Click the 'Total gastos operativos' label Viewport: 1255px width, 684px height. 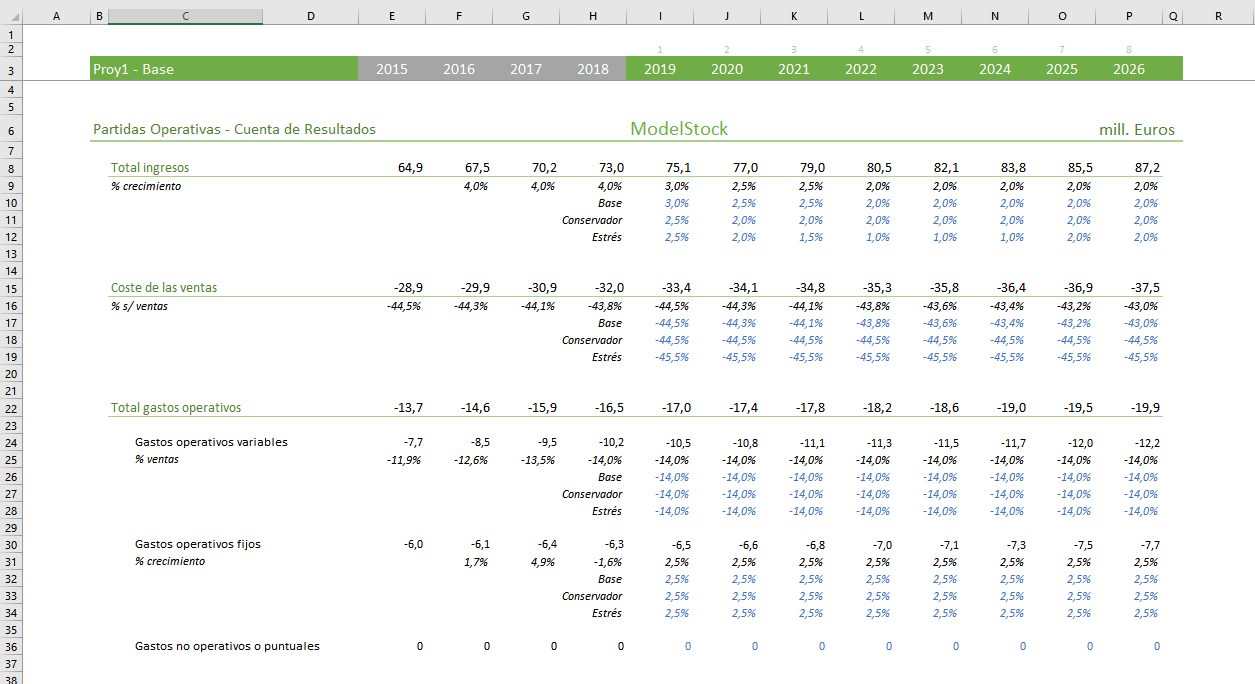[176, 408]
